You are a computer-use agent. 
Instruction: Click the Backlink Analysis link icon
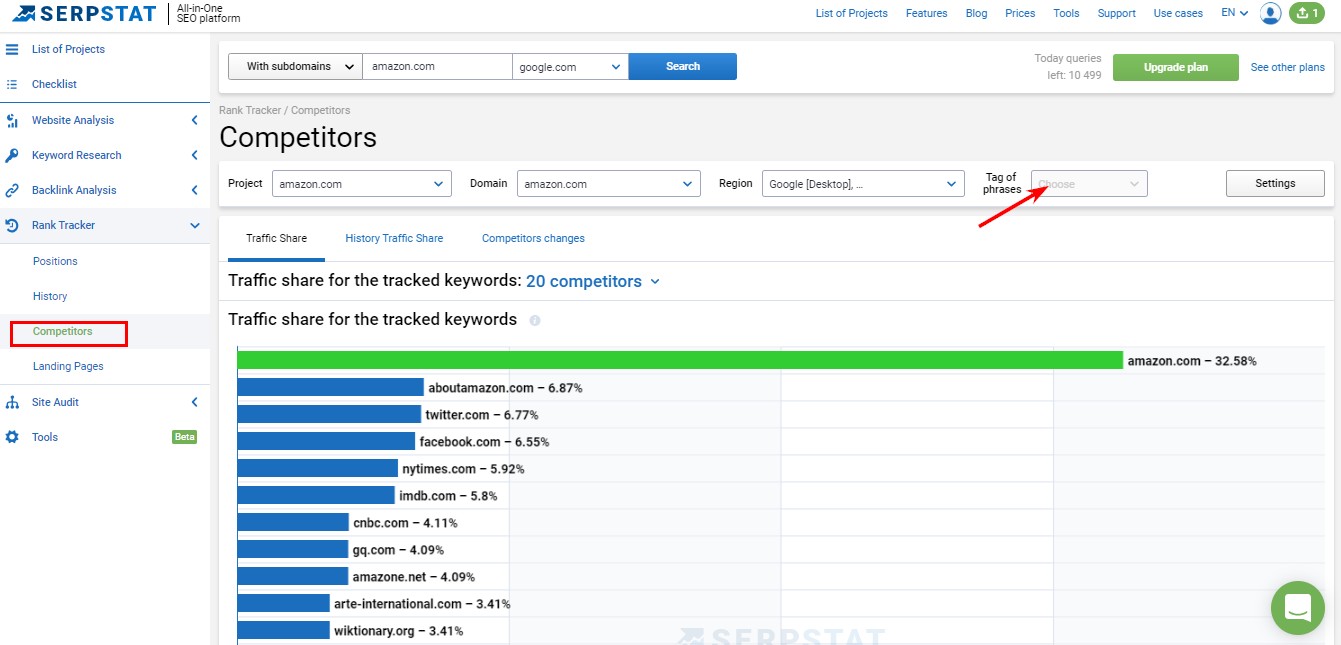[x=12, y=190]
